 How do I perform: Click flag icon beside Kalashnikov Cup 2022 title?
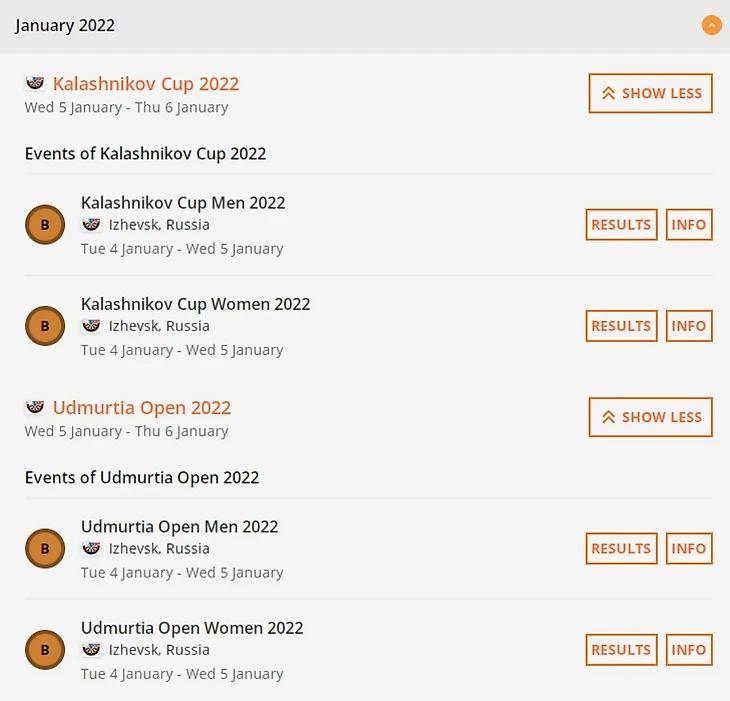(x=35, y=84)
